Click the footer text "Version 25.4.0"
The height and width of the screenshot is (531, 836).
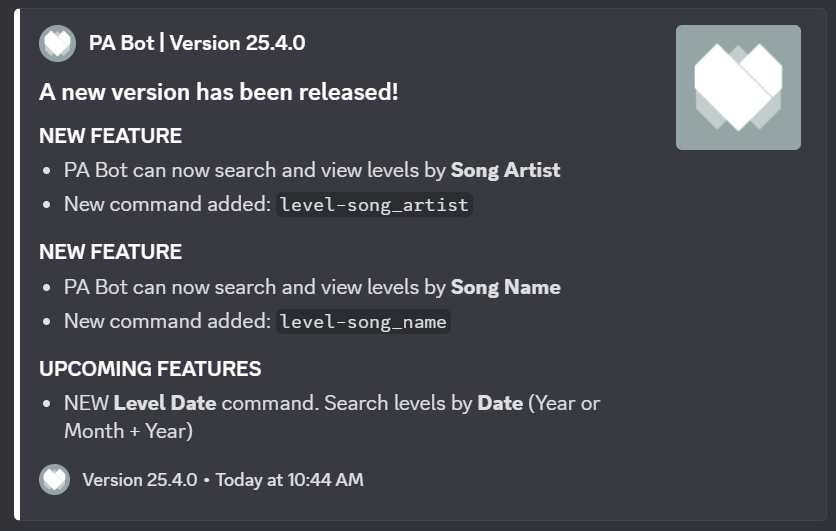coord(140,480)
